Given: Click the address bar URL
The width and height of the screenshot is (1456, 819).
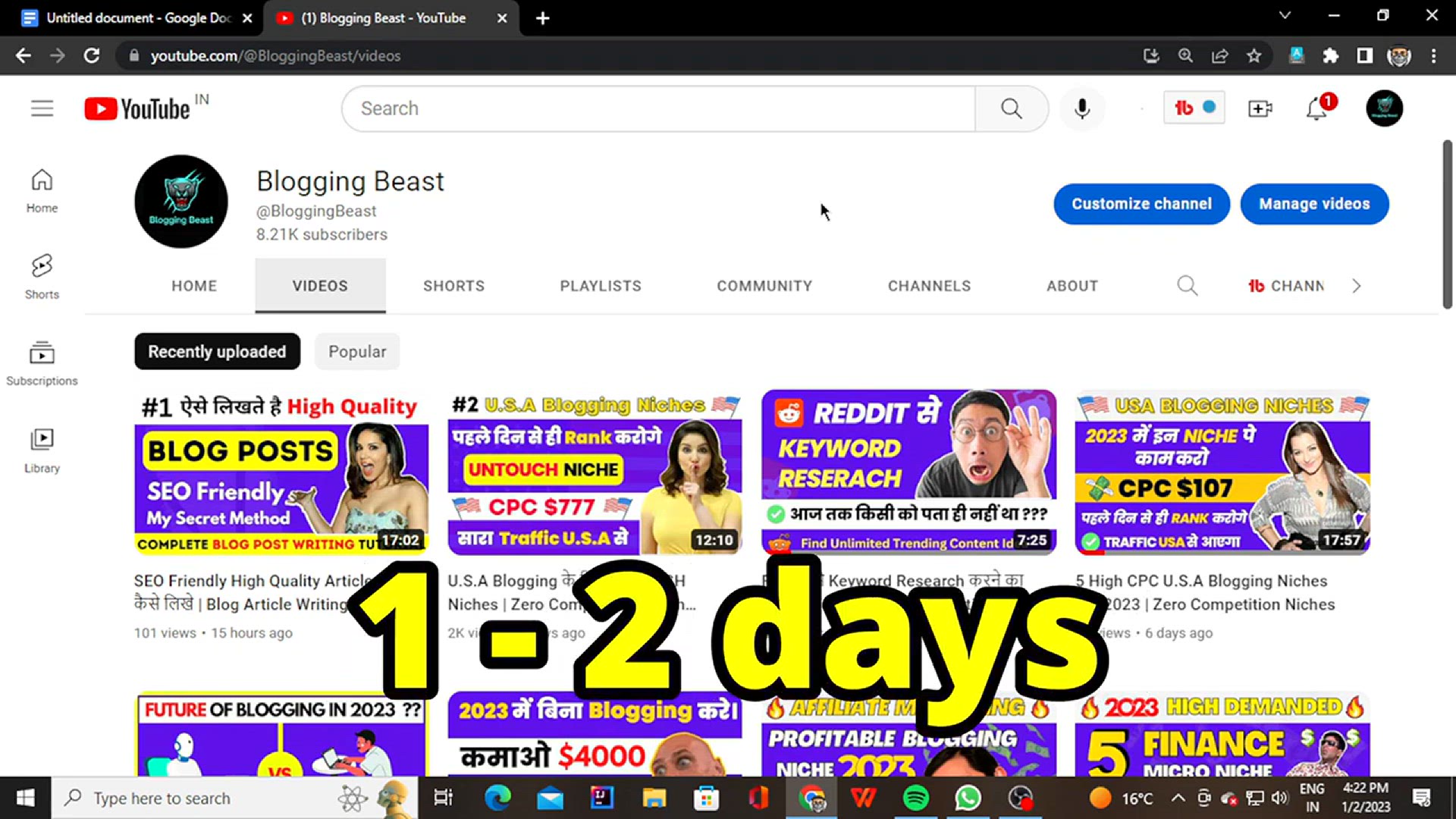Looking at the screenshot, I should point(275,55).
